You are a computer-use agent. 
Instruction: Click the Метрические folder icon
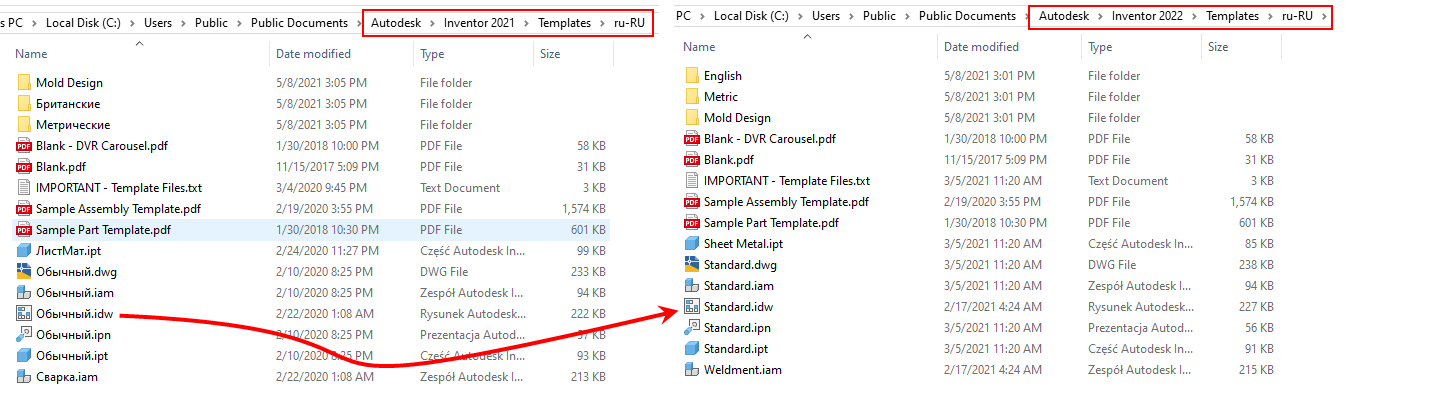pyautogui.click(x=24, y=125)
